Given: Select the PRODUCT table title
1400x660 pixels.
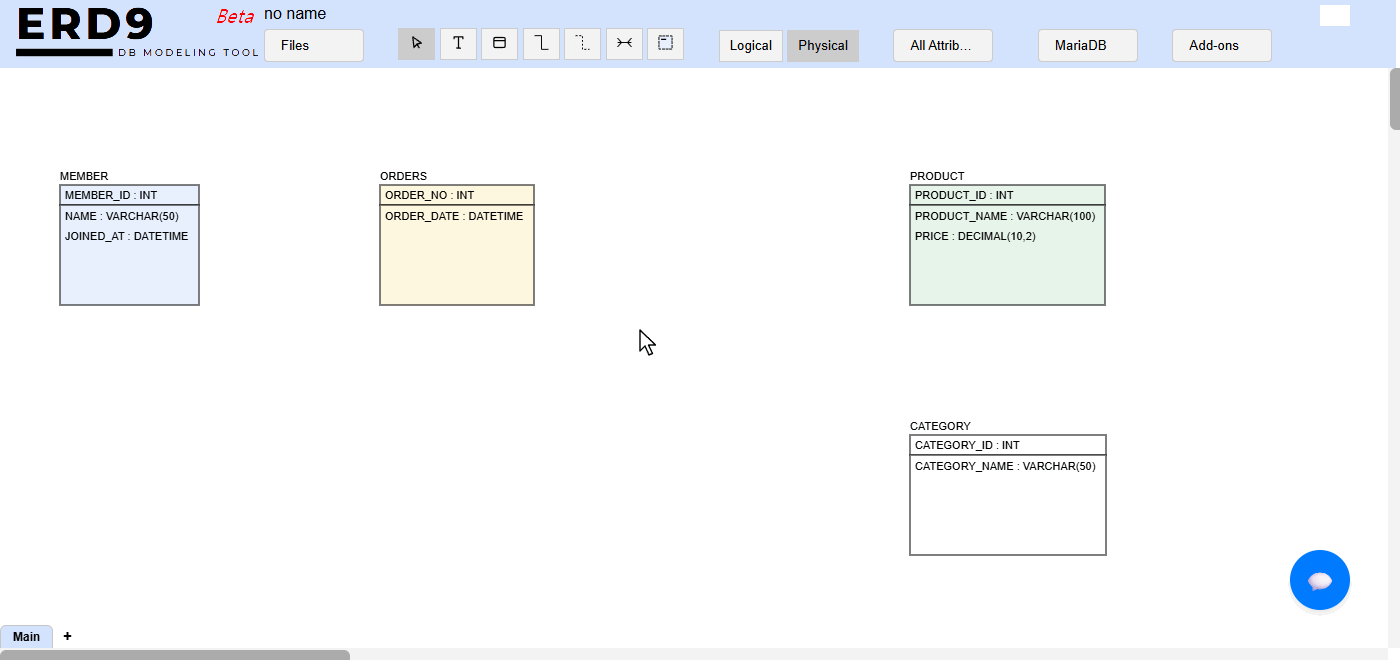Looking at the screenshot, I should point(937,176).
